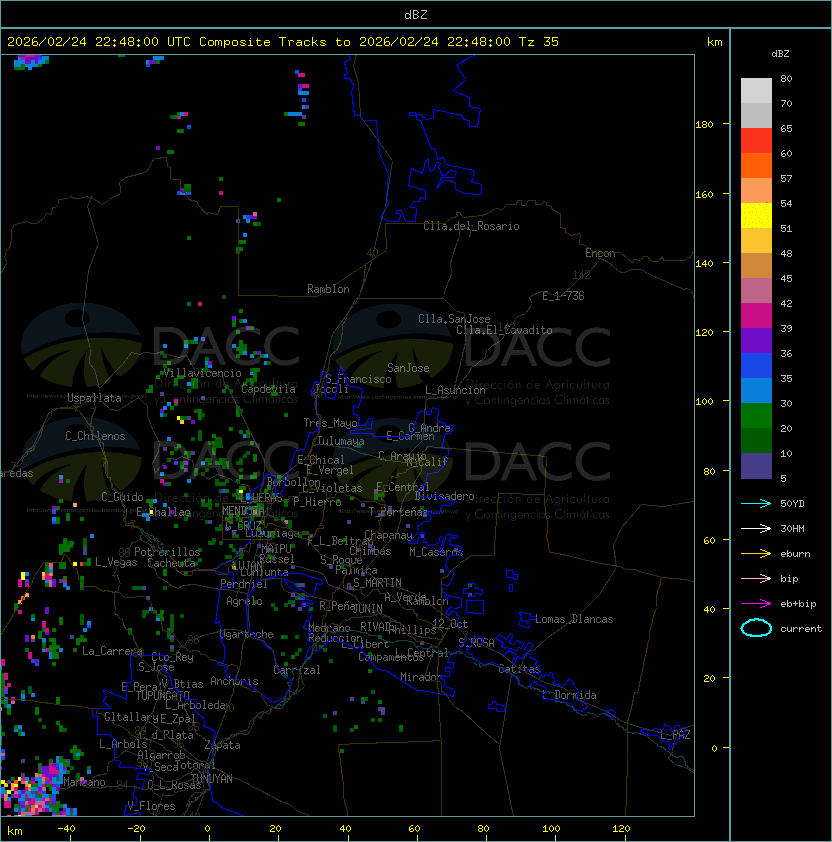832x842 pixels.
Task: Click the dBZ title at window top
Action: (415, 14)
